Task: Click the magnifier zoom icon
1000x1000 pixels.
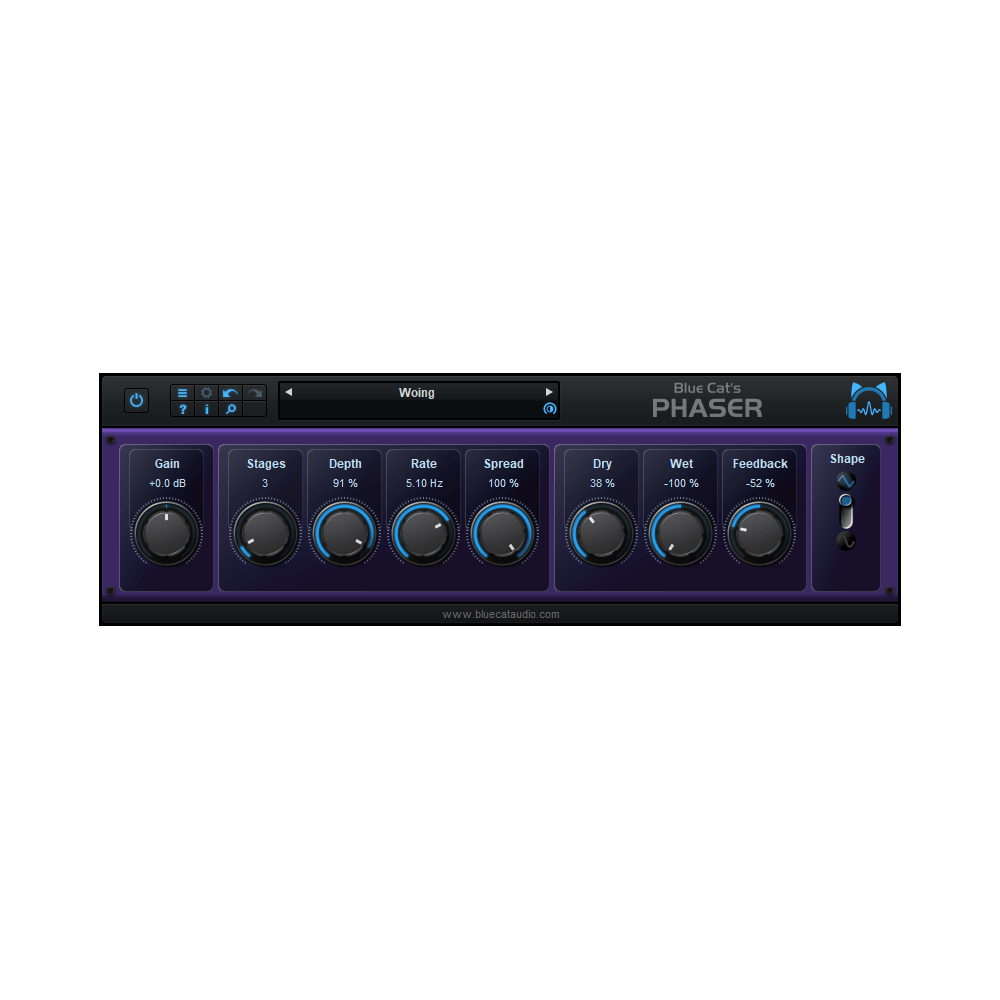Action: (x=230, y=409)
